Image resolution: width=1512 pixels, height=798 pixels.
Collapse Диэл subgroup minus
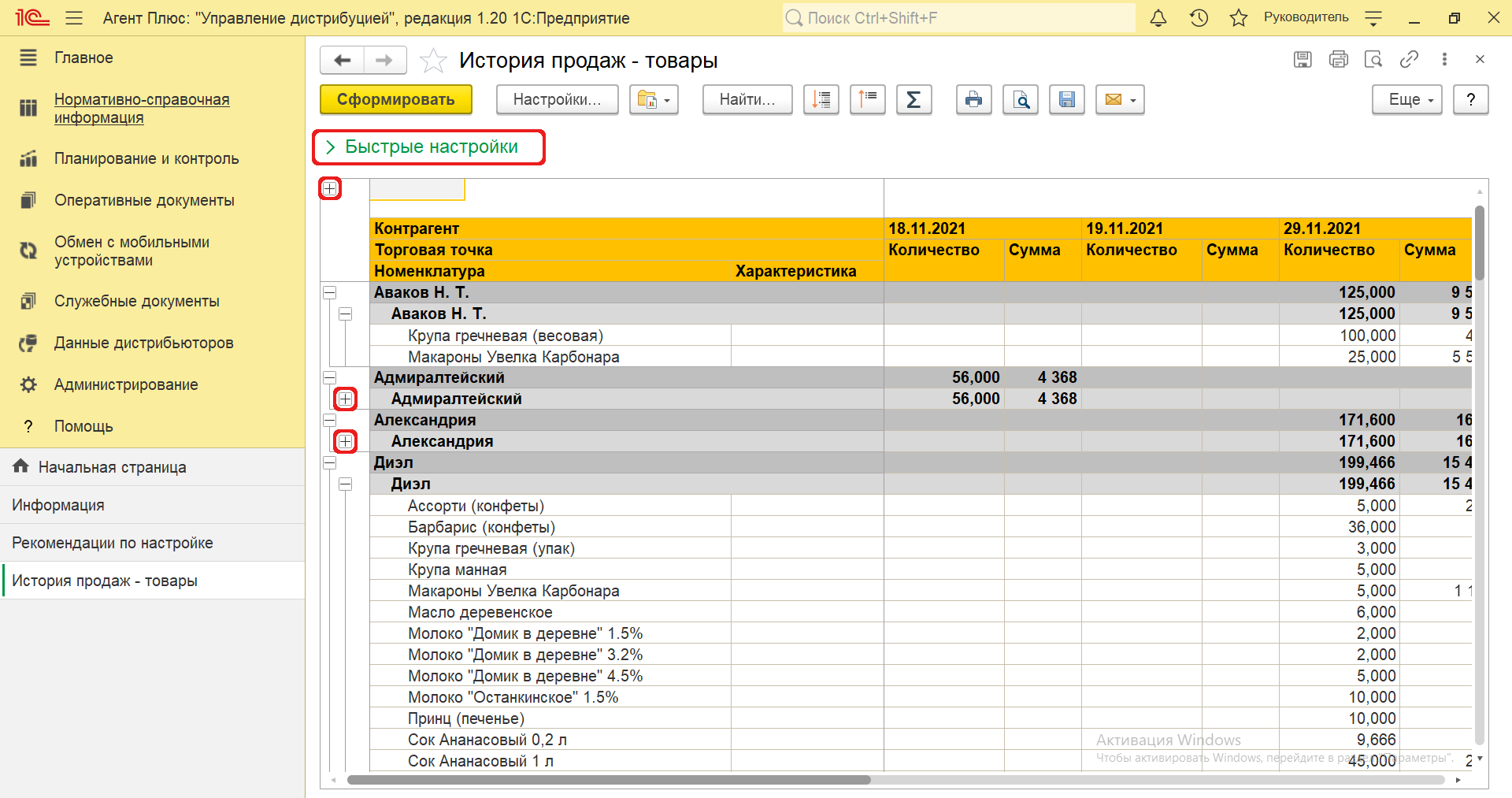(x=345, y=484)
